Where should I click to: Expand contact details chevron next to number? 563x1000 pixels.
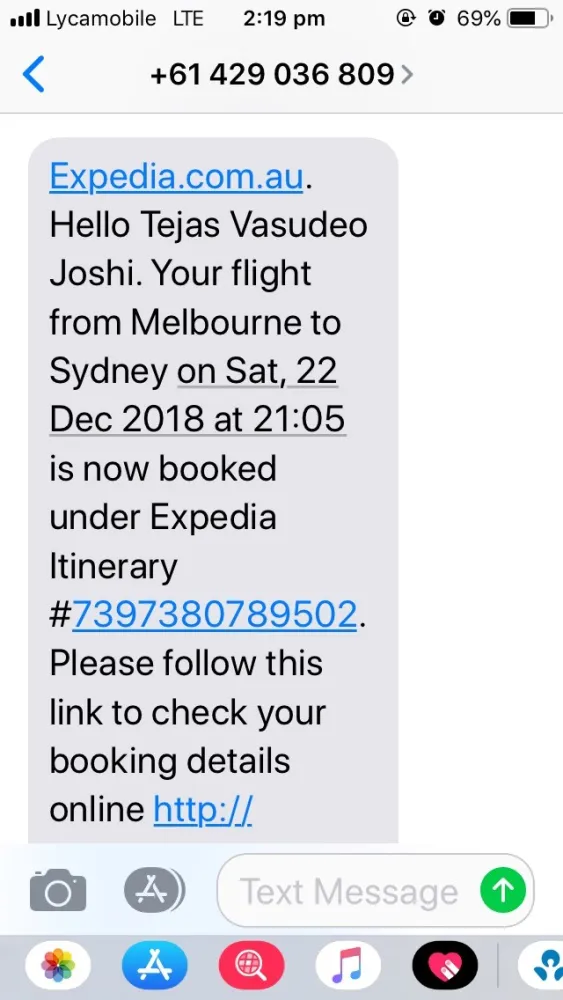point(406,75)
